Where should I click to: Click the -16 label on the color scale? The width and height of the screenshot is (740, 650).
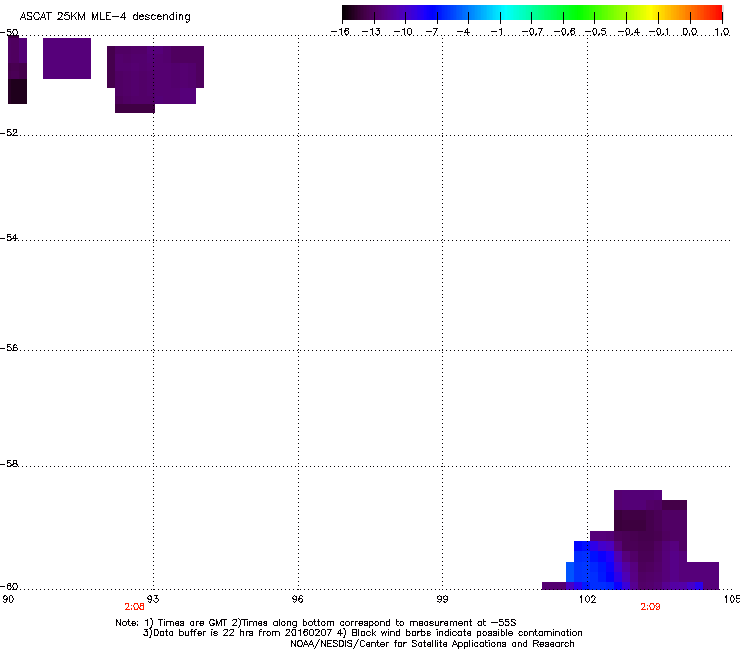340,32
